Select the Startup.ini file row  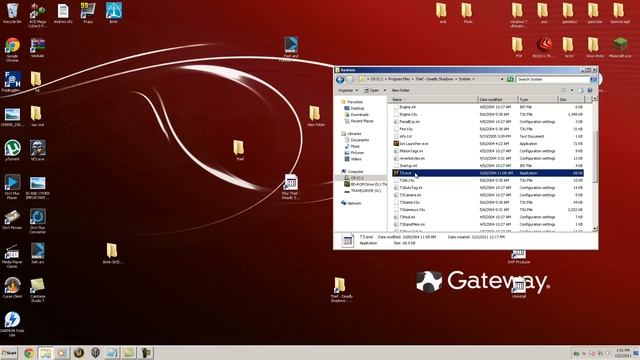[487, 166]
